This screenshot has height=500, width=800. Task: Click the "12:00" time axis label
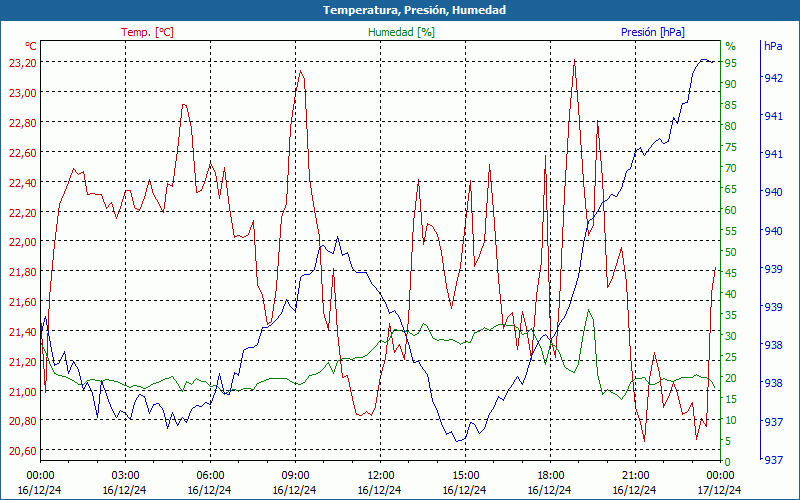click(380, 476)
